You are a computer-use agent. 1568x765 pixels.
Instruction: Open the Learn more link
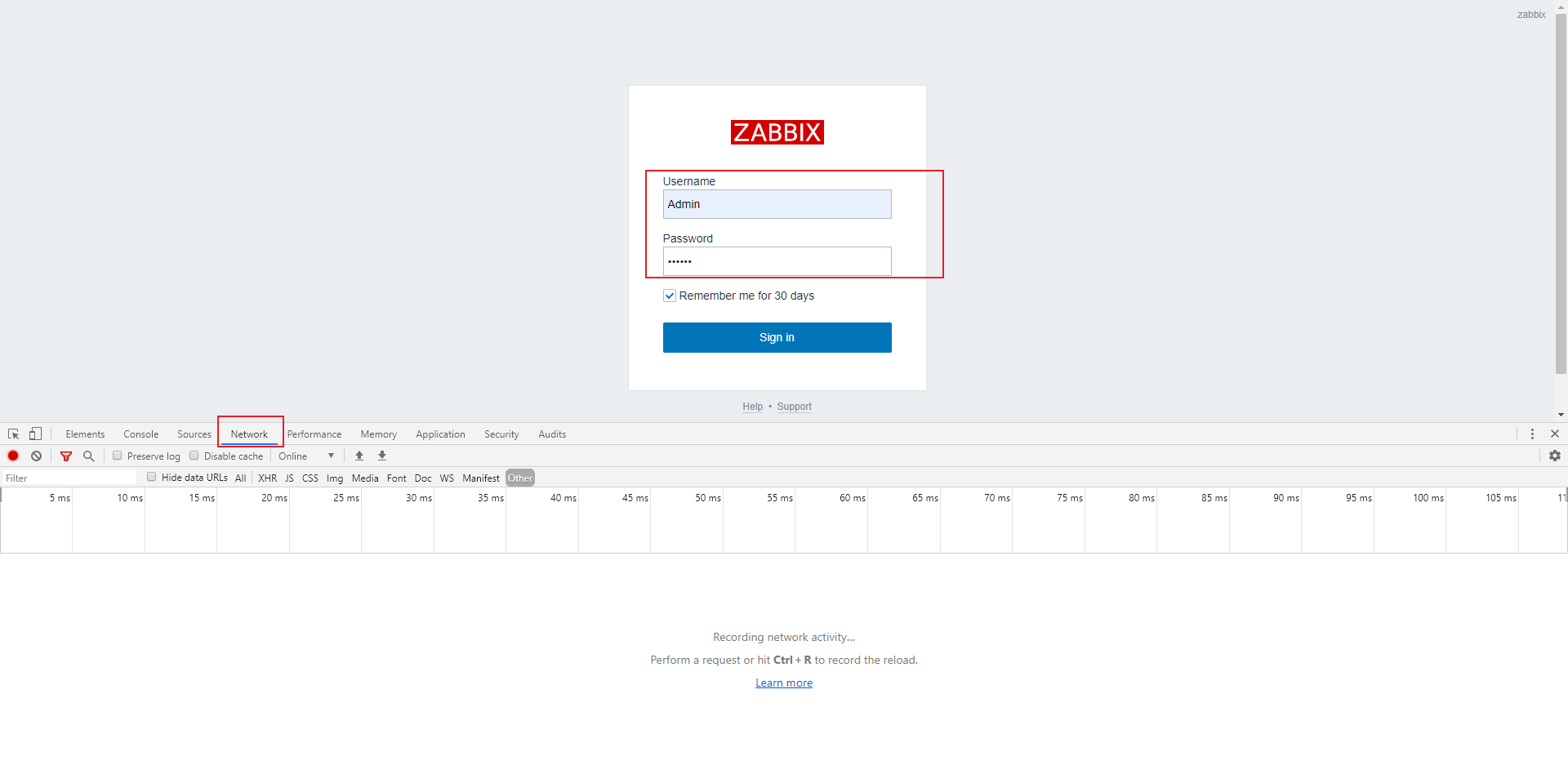[783, 683]
